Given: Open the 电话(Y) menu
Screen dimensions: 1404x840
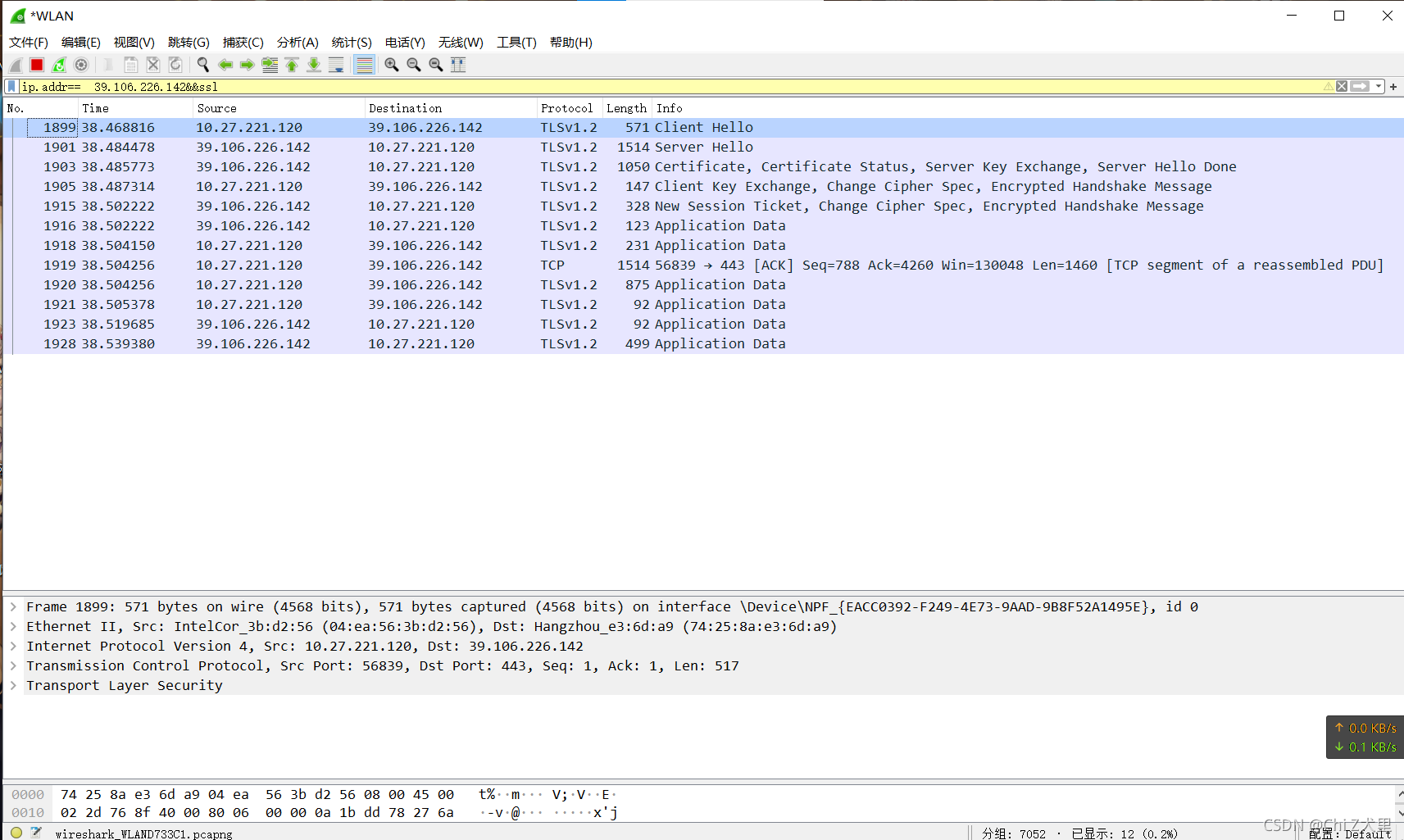Looking at the screenshot, I should 405,42.
